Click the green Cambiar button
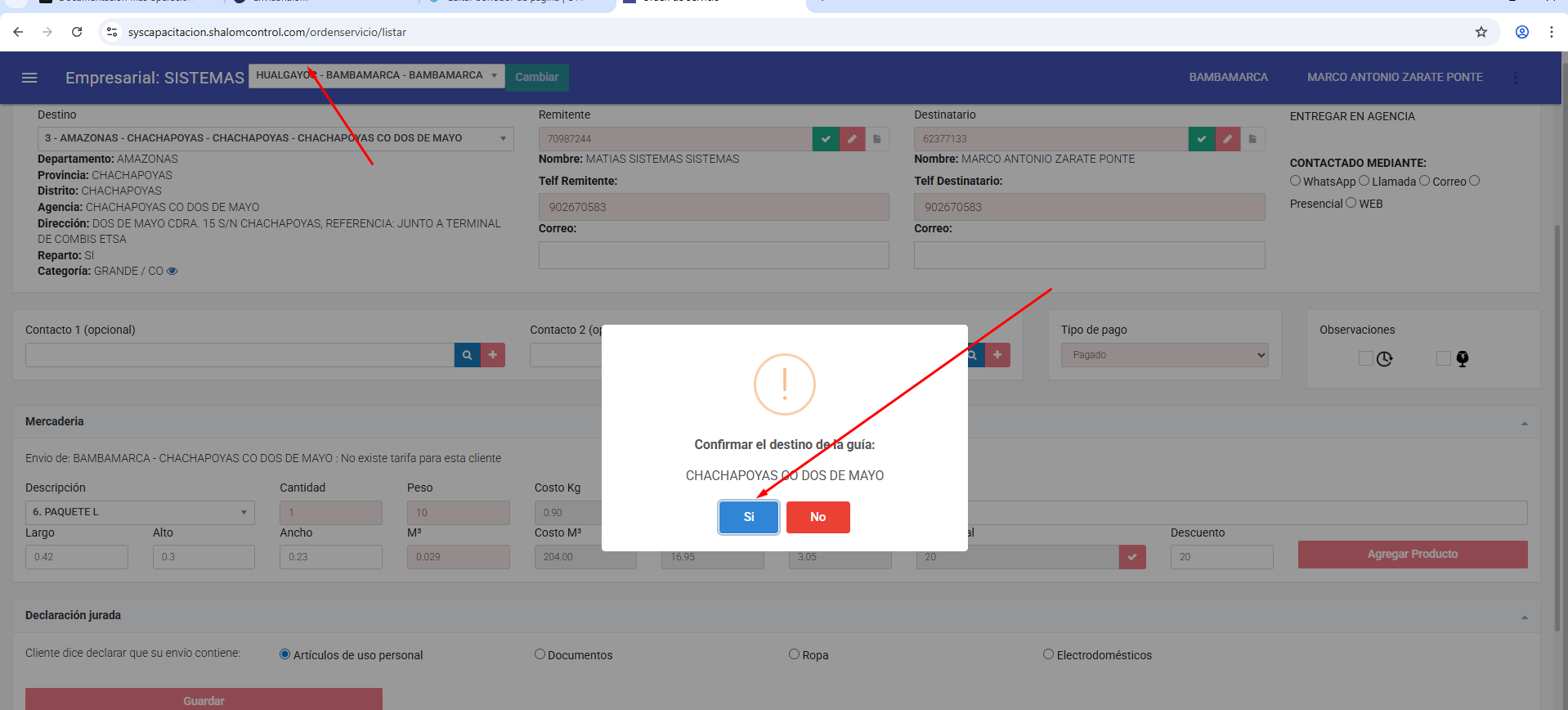 tap(536, 77)
